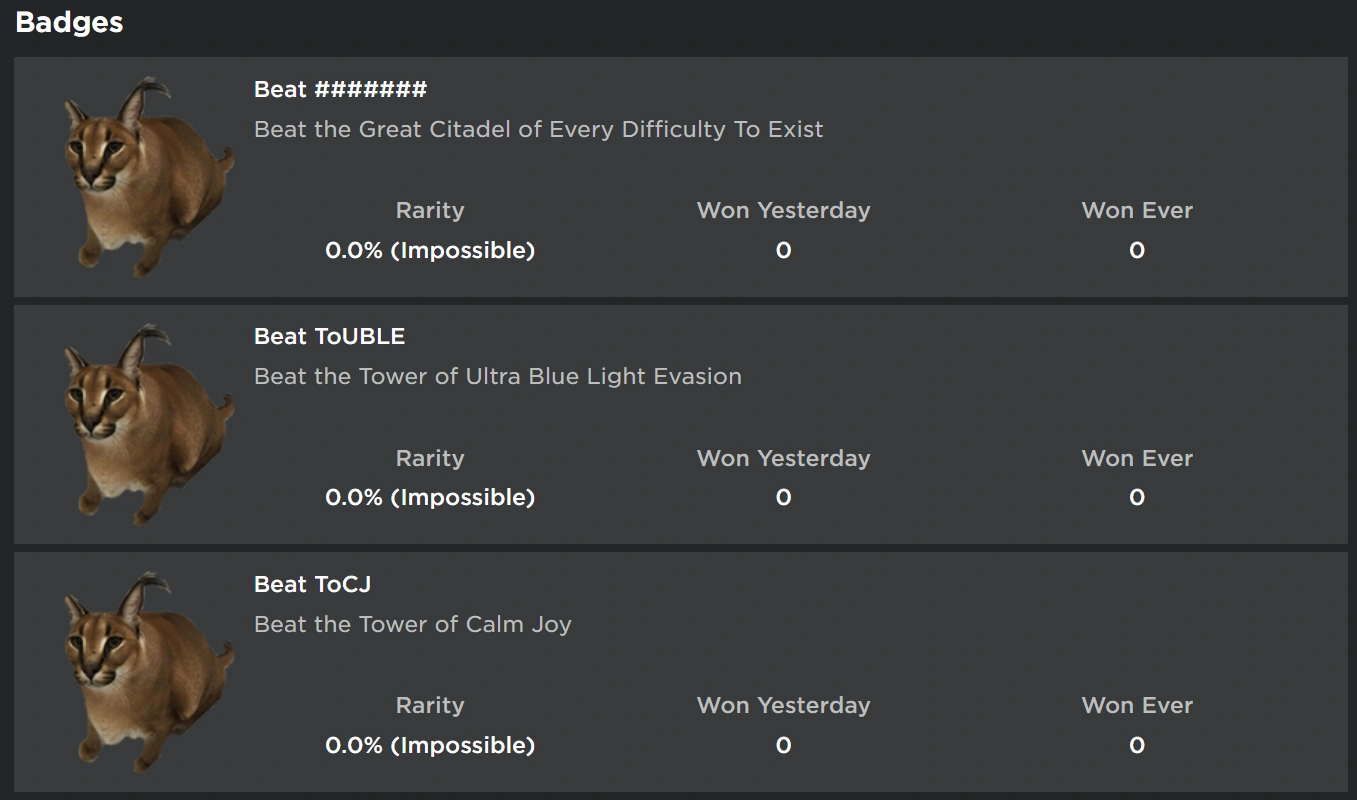
Task: Click rarity value of Beat ToCJ badge
Action: pyautogui.click(x=430, y=746)
